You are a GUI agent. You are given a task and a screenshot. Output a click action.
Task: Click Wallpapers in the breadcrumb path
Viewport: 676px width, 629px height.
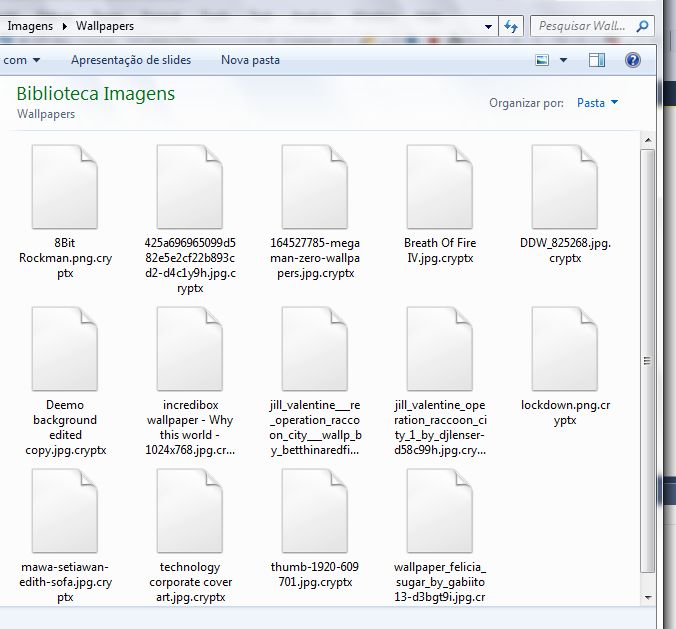105,26
